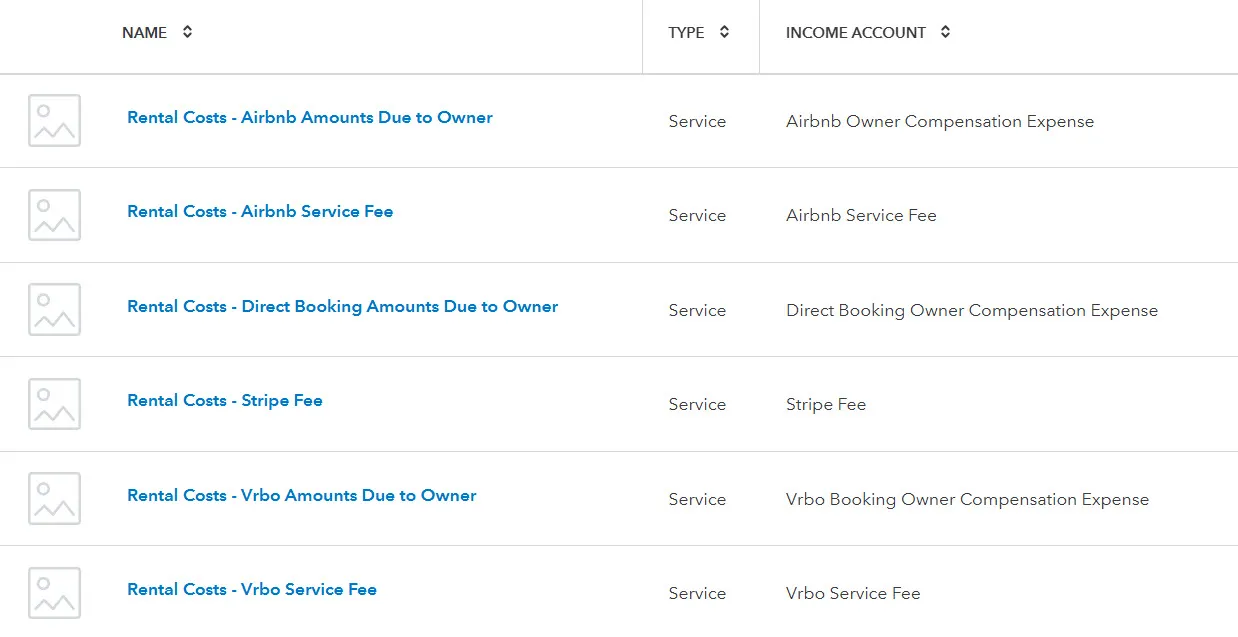
Task: Sort by Income Account using sort arrows
Action: tap(945, 32)
